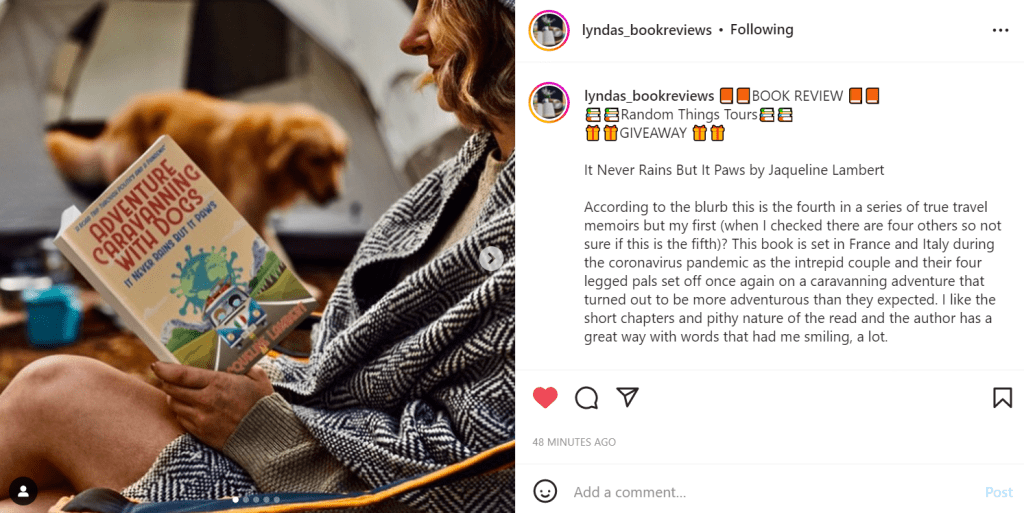
Task: Go to next photo with carousel arrow
Action: coord(491,258)
